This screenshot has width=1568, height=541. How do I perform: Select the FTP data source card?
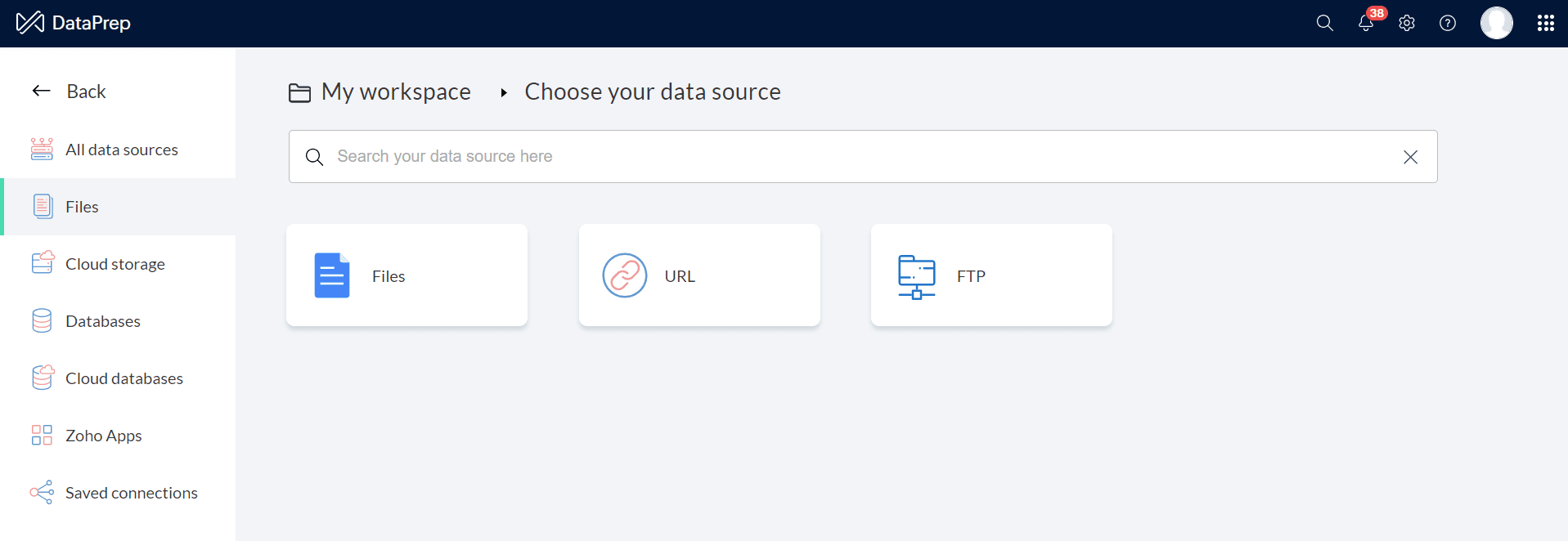[x=991, y=275]
